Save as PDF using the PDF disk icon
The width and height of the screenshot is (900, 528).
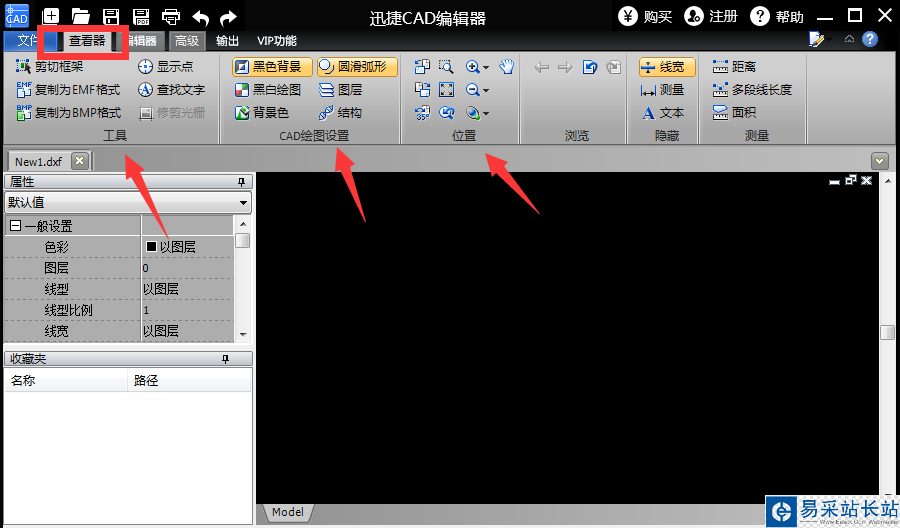click(141, 16)
